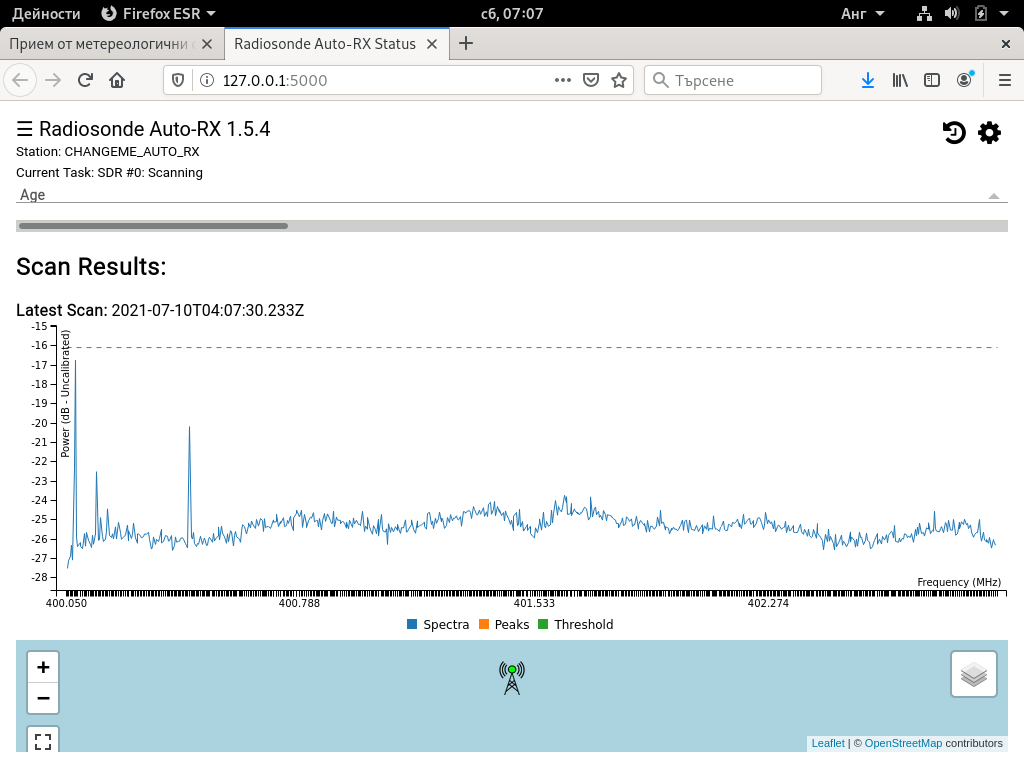Toggle fullscreen map view
Screen dimensions: 1024x768
(43, 741)
